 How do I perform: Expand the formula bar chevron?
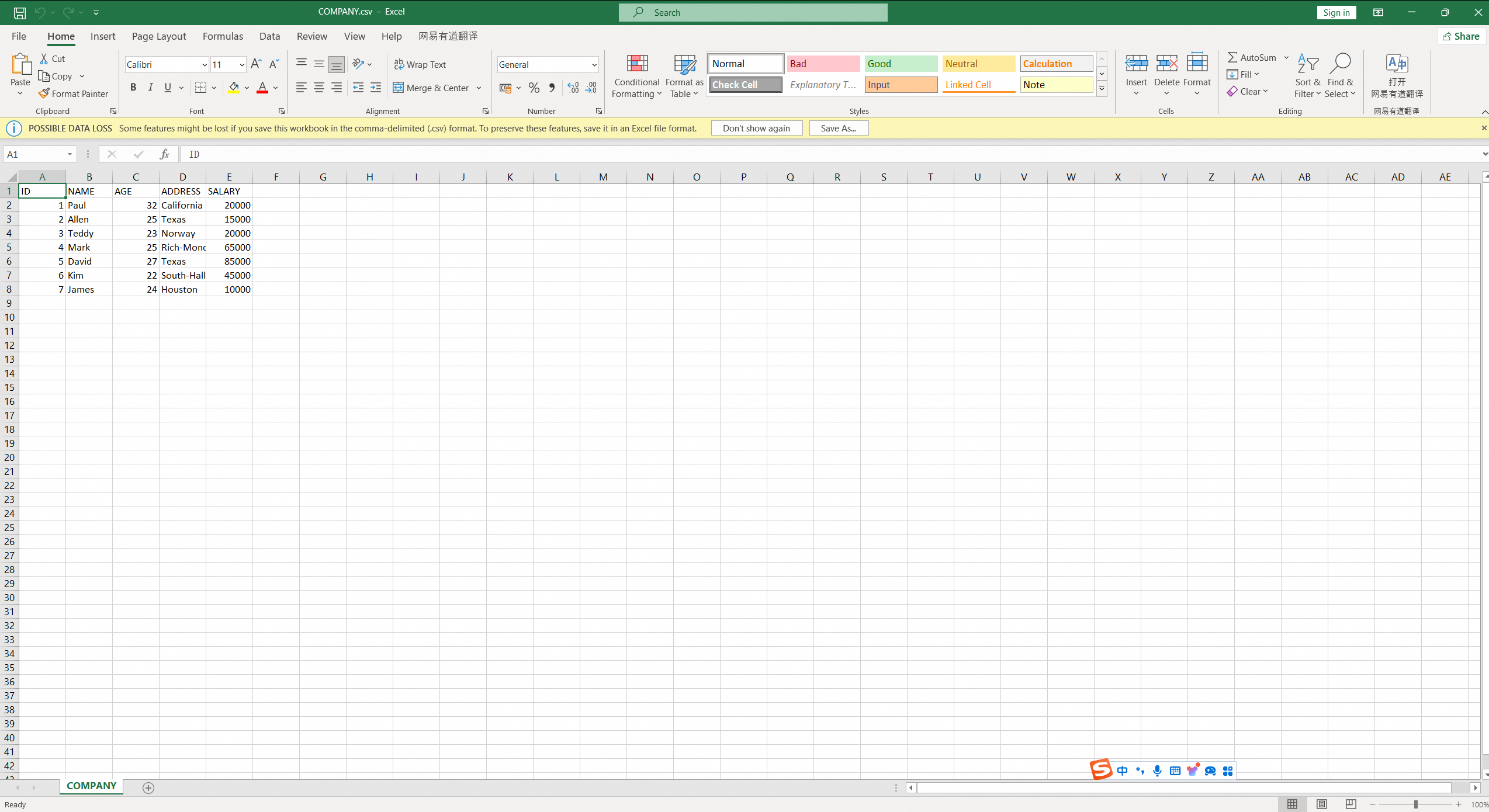(x=1484, y=154)
